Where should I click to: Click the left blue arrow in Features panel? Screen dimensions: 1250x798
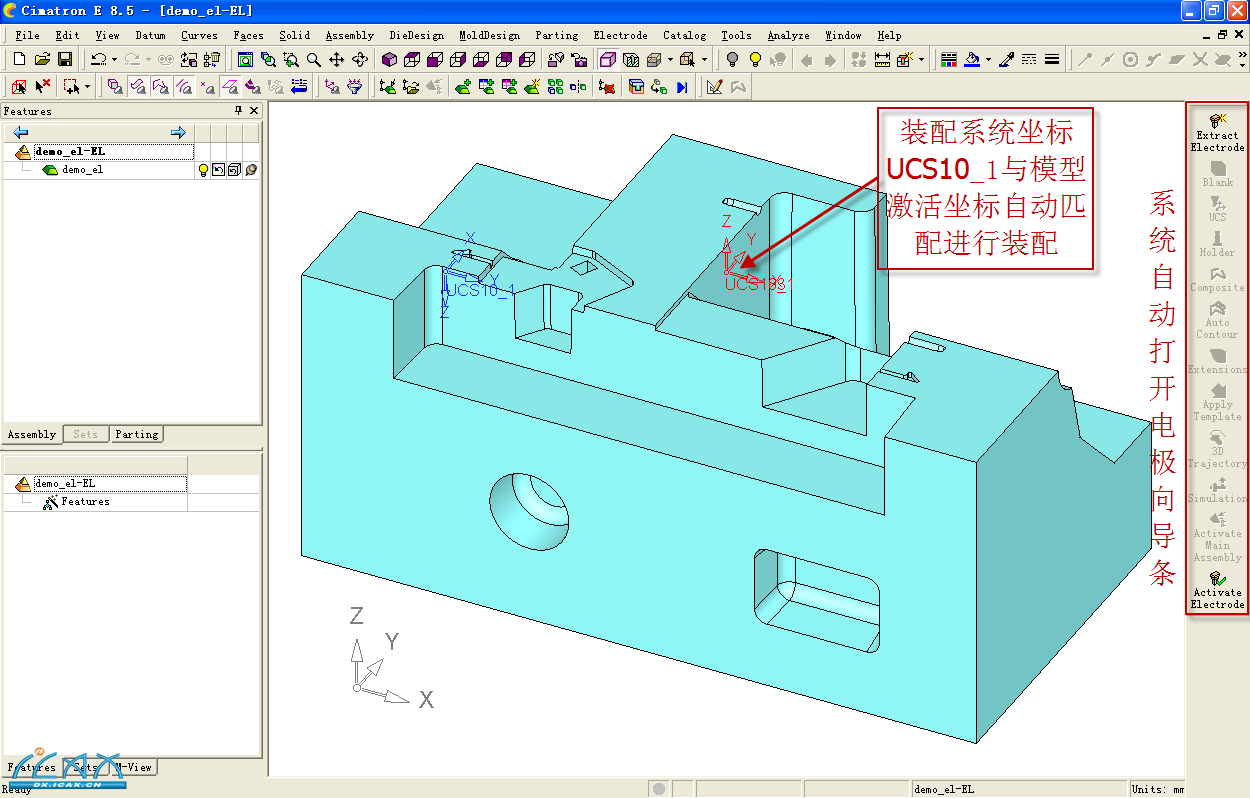tap(20, 133)
